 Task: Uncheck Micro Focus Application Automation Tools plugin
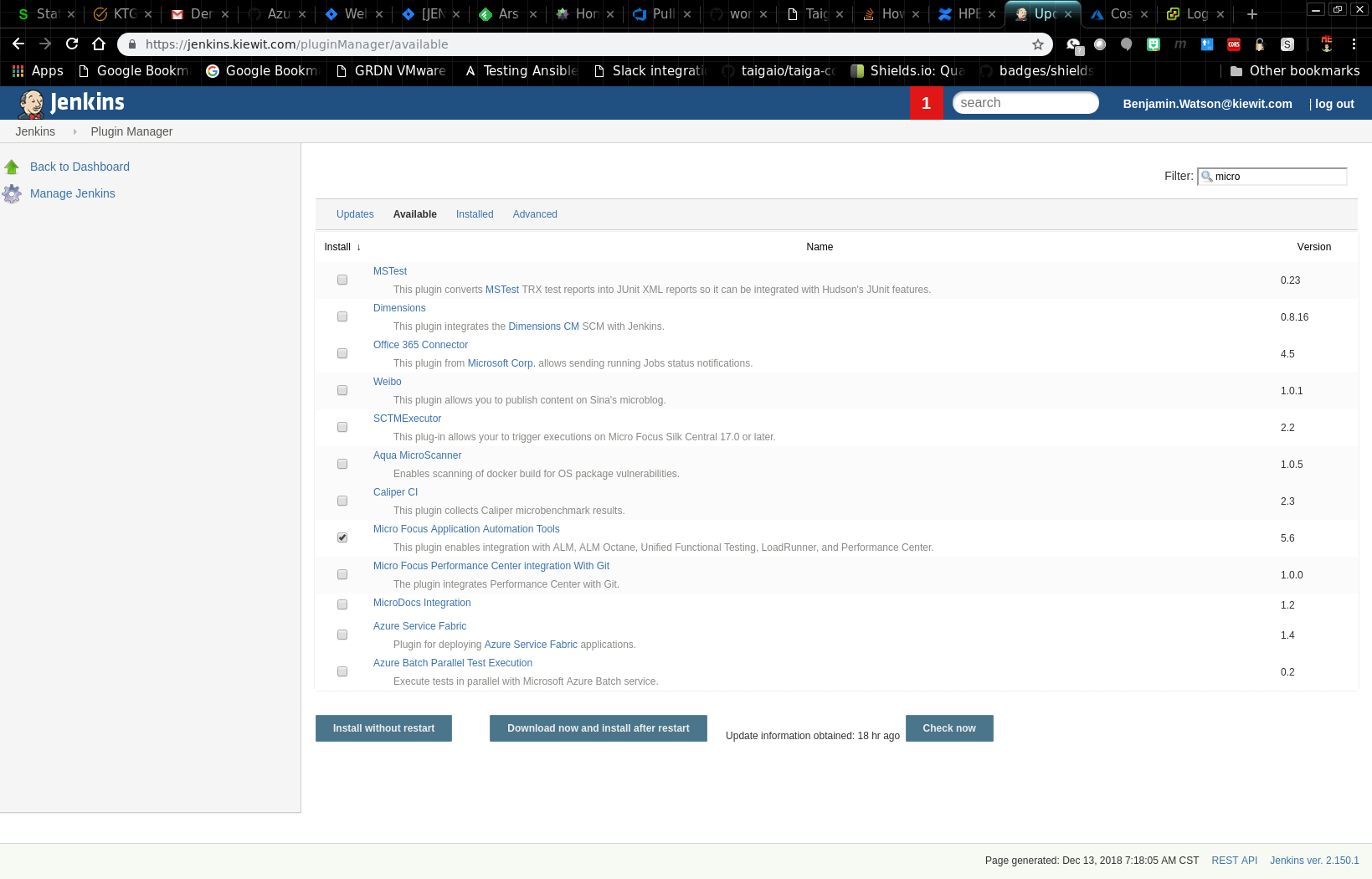342,537
